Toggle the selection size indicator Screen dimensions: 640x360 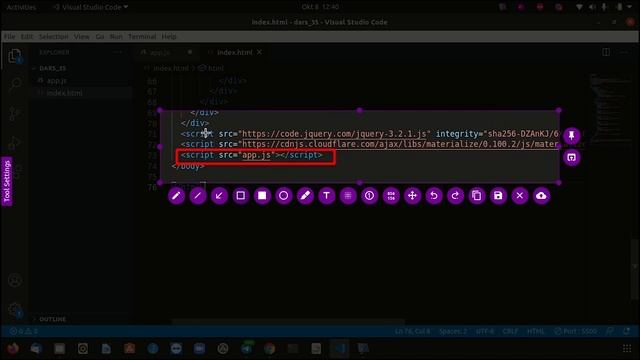391,196
